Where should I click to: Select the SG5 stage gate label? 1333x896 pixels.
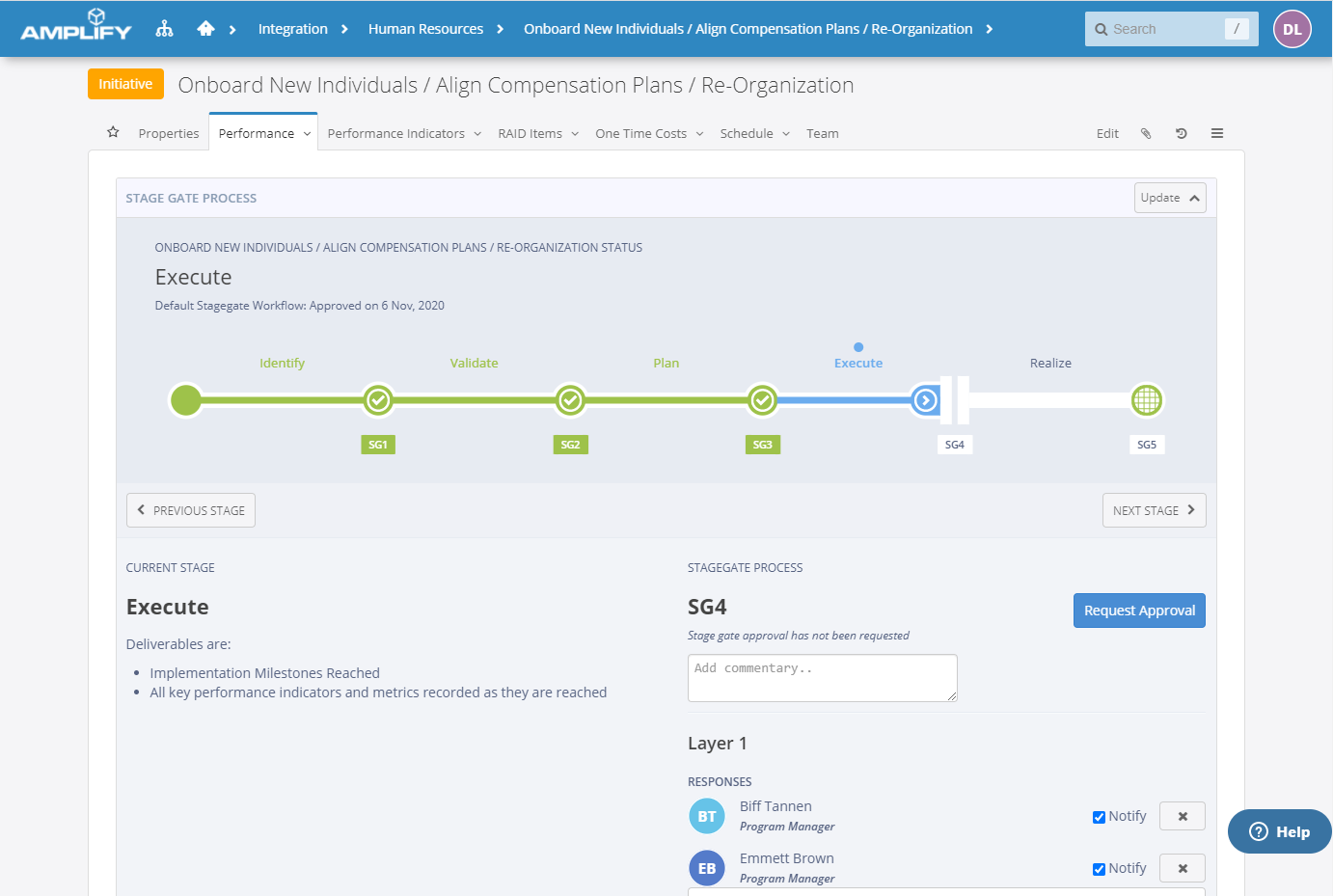[x=1147, y=445]
